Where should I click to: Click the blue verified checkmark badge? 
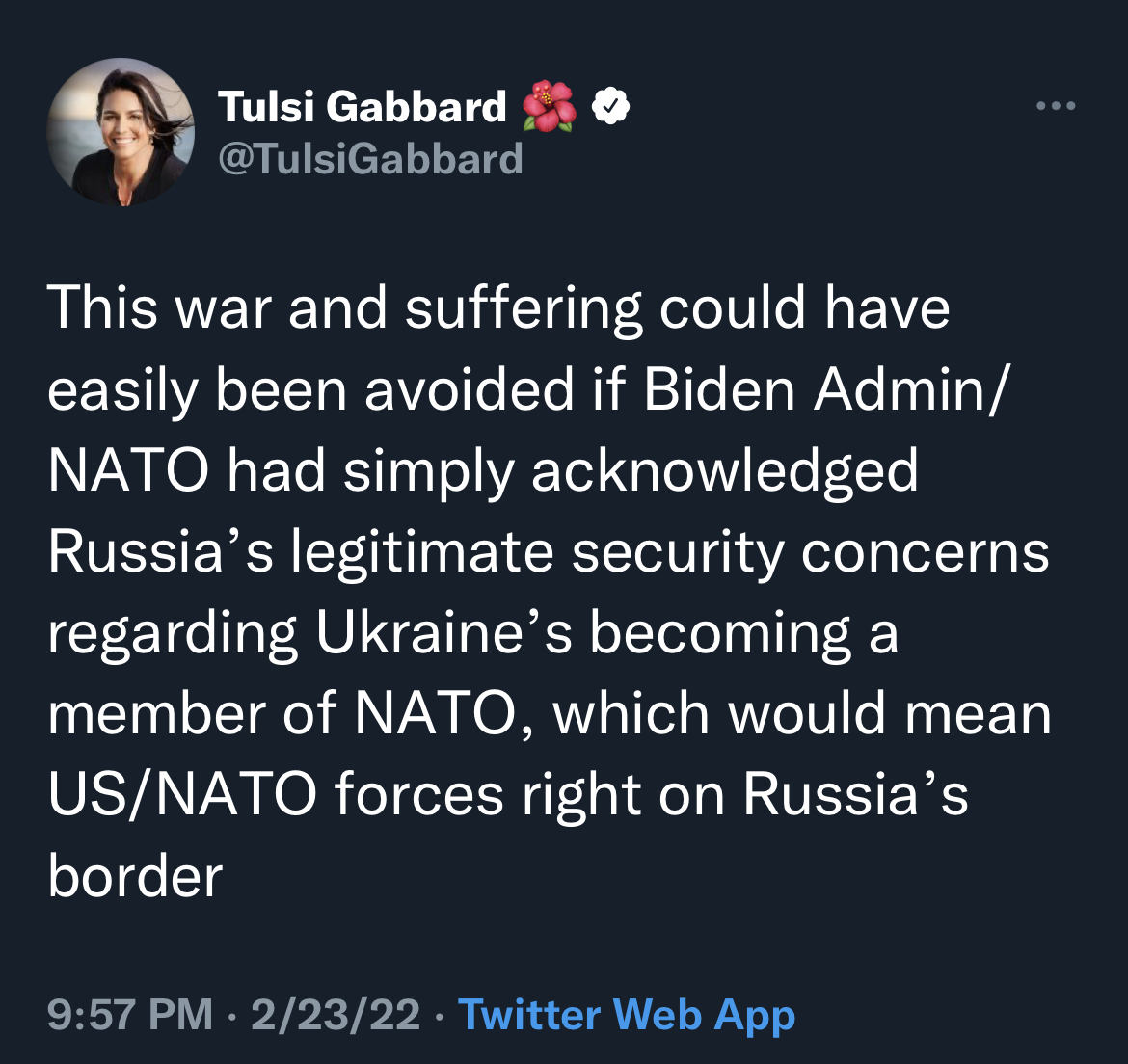(x=609, y=106)
